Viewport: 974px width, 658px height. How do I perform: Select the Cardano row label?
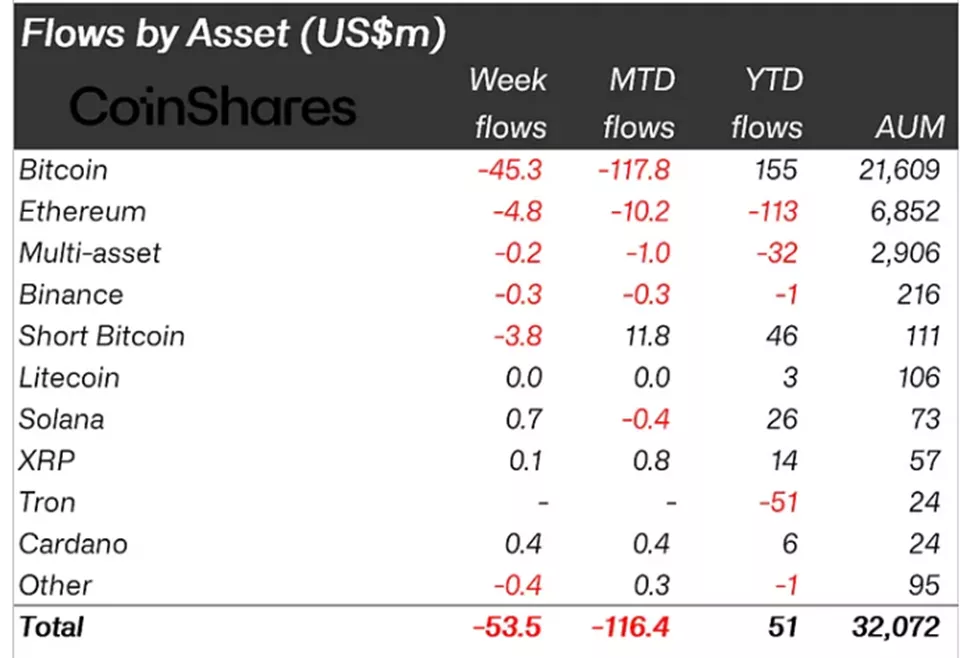[73, 544]
